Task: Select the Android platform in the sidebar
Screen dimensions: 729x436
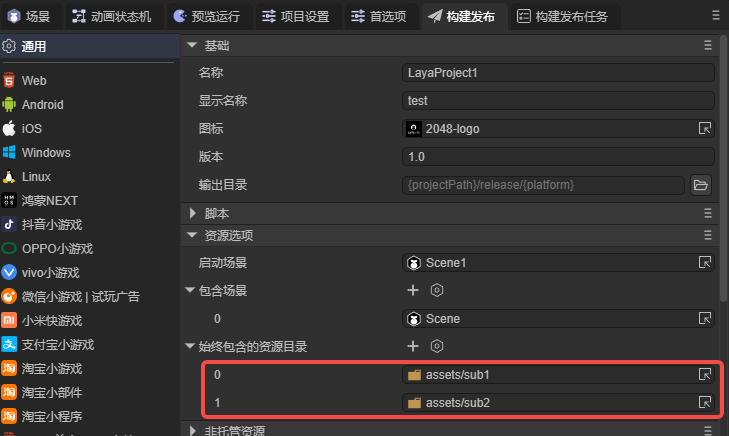Action: coord(42,104)
